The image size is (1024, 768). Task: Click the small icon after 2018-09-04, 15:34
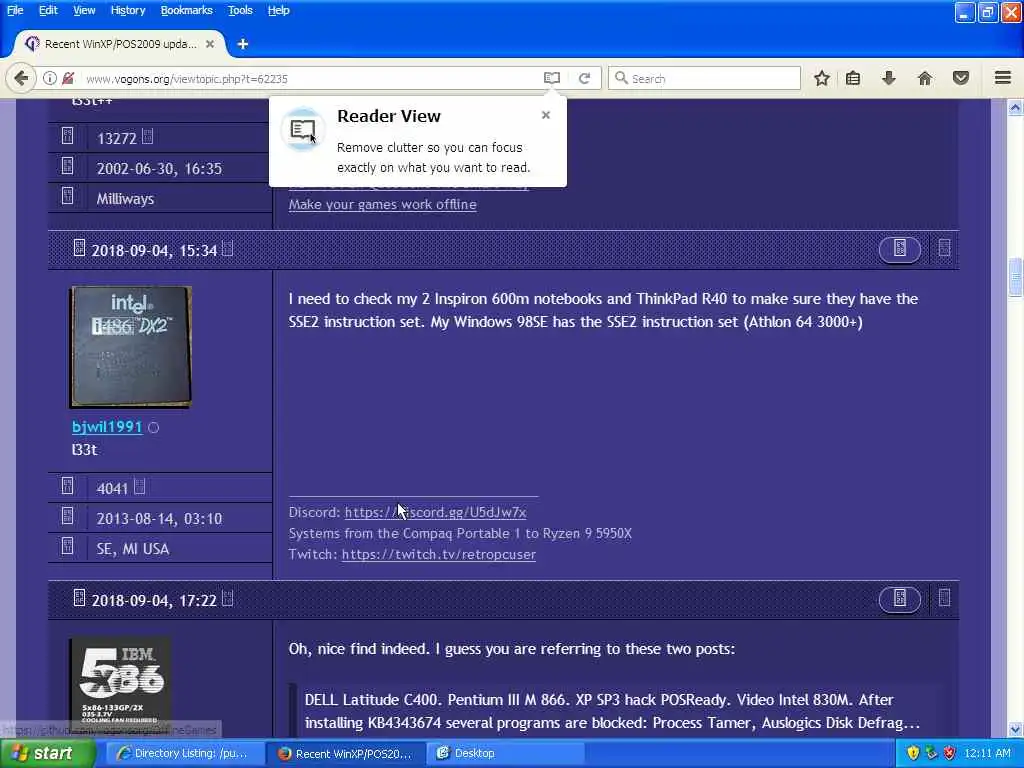[227, 248]
